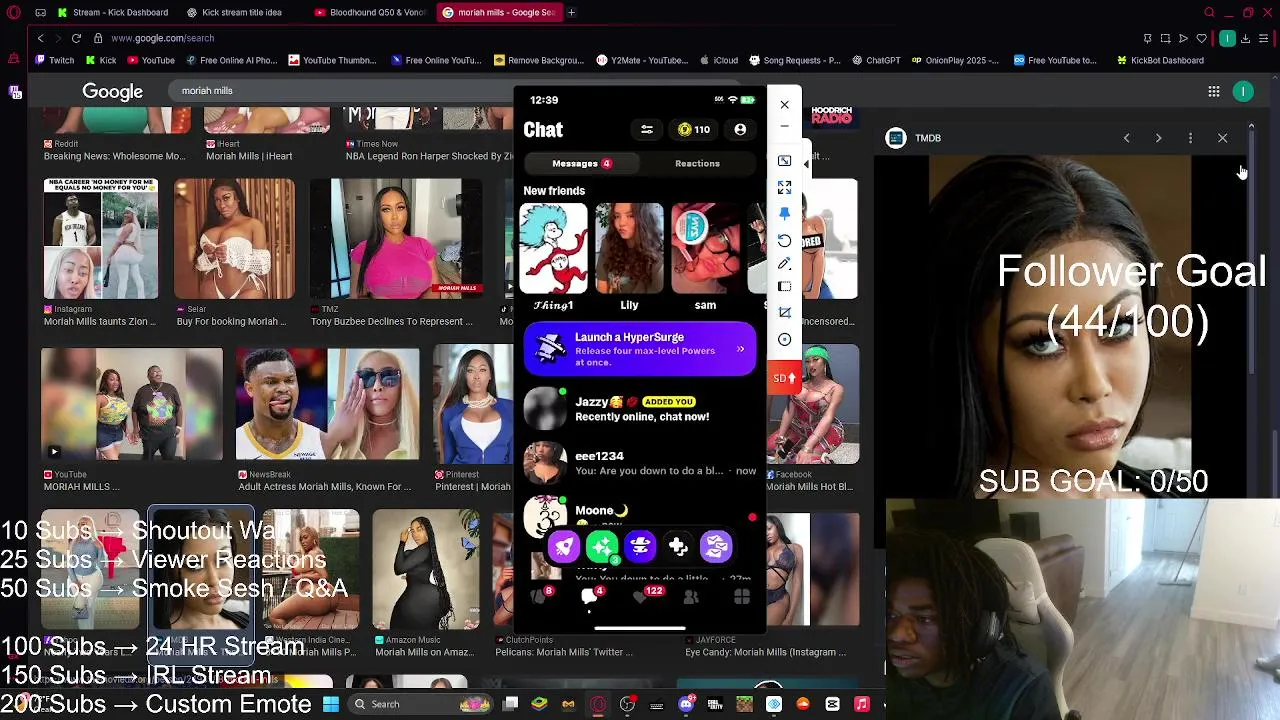The width and height of the screenshot is (1280, 720).
Task: Open the chat bubble tab with badge 4
Action: [590, 596]
